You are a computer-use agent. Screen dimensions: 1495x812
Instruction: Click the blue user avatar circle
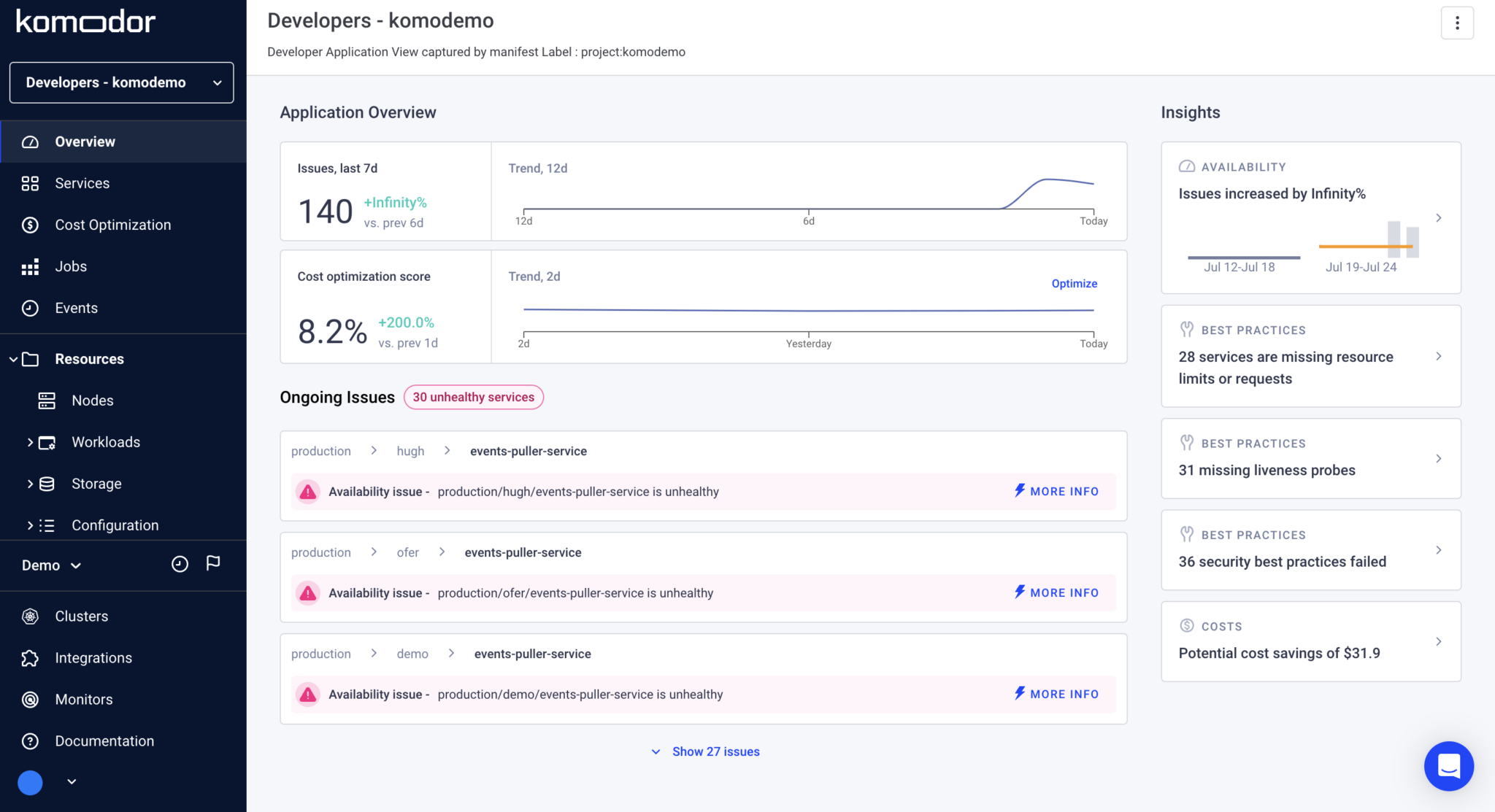click(x=30, y=782)
